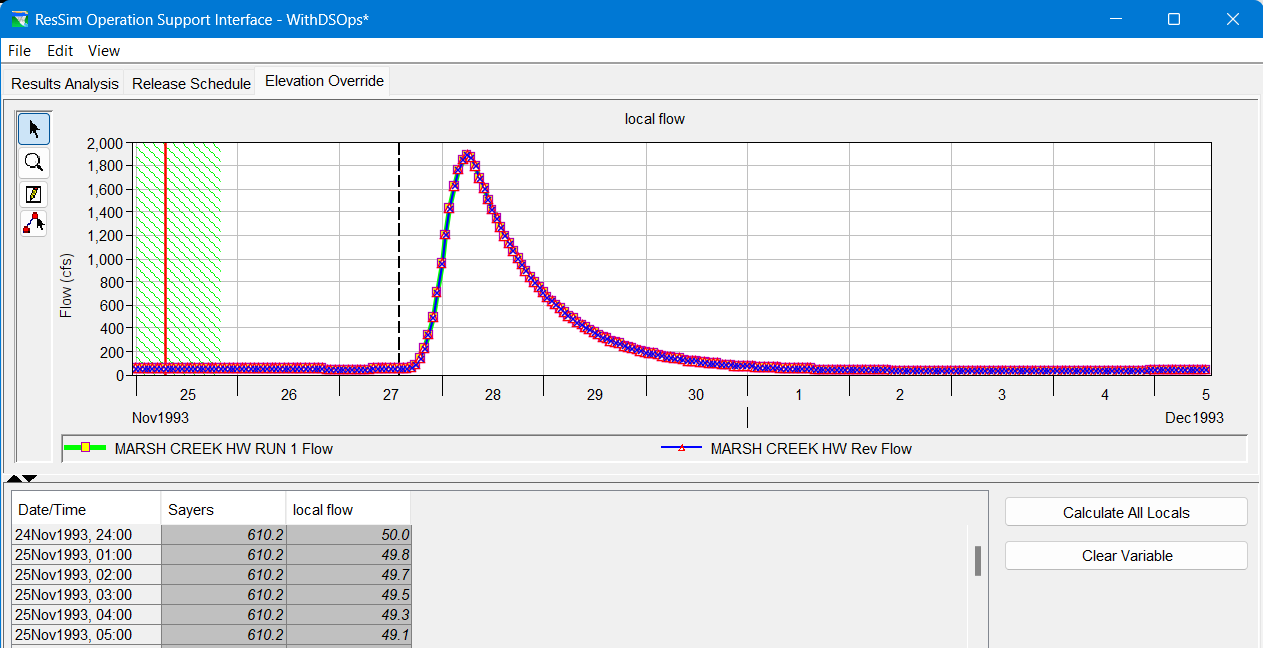Select the line point editing tool
Screen dimensions: 1263x648
(x=34, y=223)
